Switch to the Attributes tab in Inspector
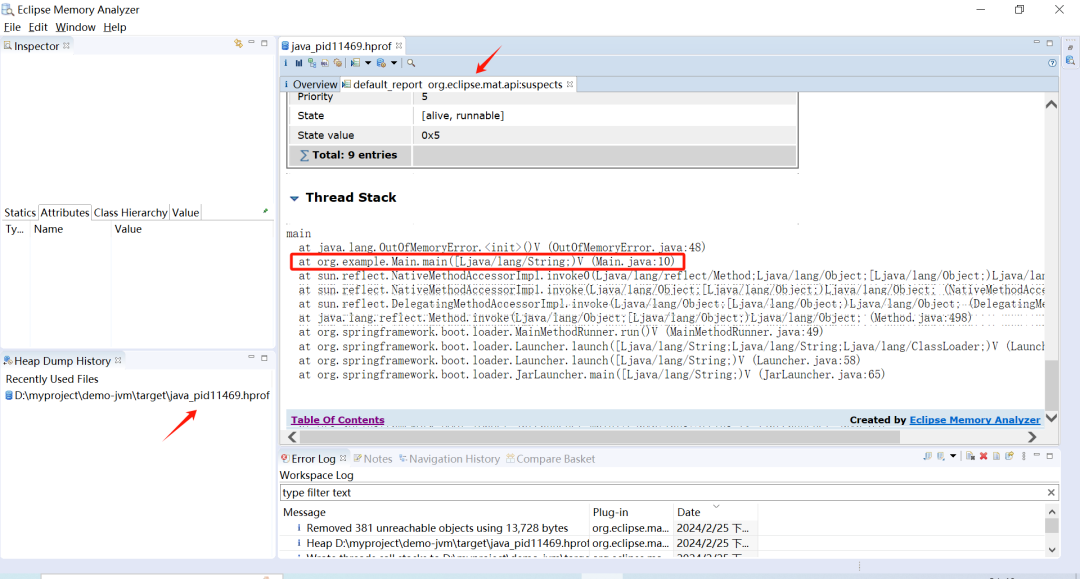1080x579 pixels. (65, 212)
